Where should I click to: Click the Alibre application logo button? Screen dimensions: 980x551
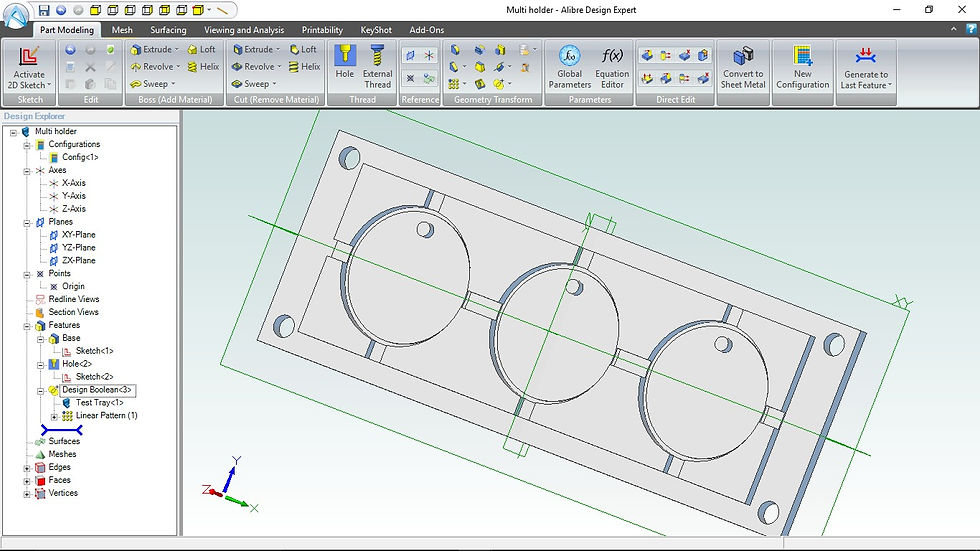(15, 14)
